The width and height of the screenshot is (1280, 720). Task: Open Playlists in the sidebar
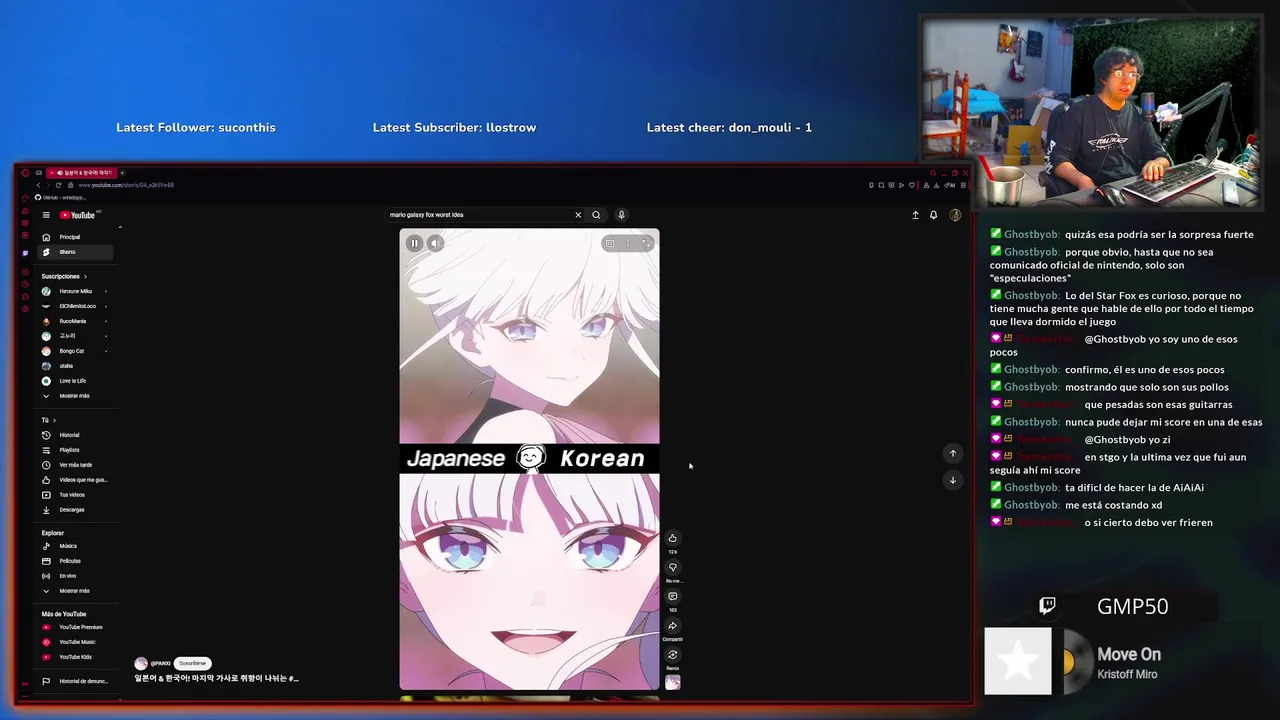tap(77, 450)
